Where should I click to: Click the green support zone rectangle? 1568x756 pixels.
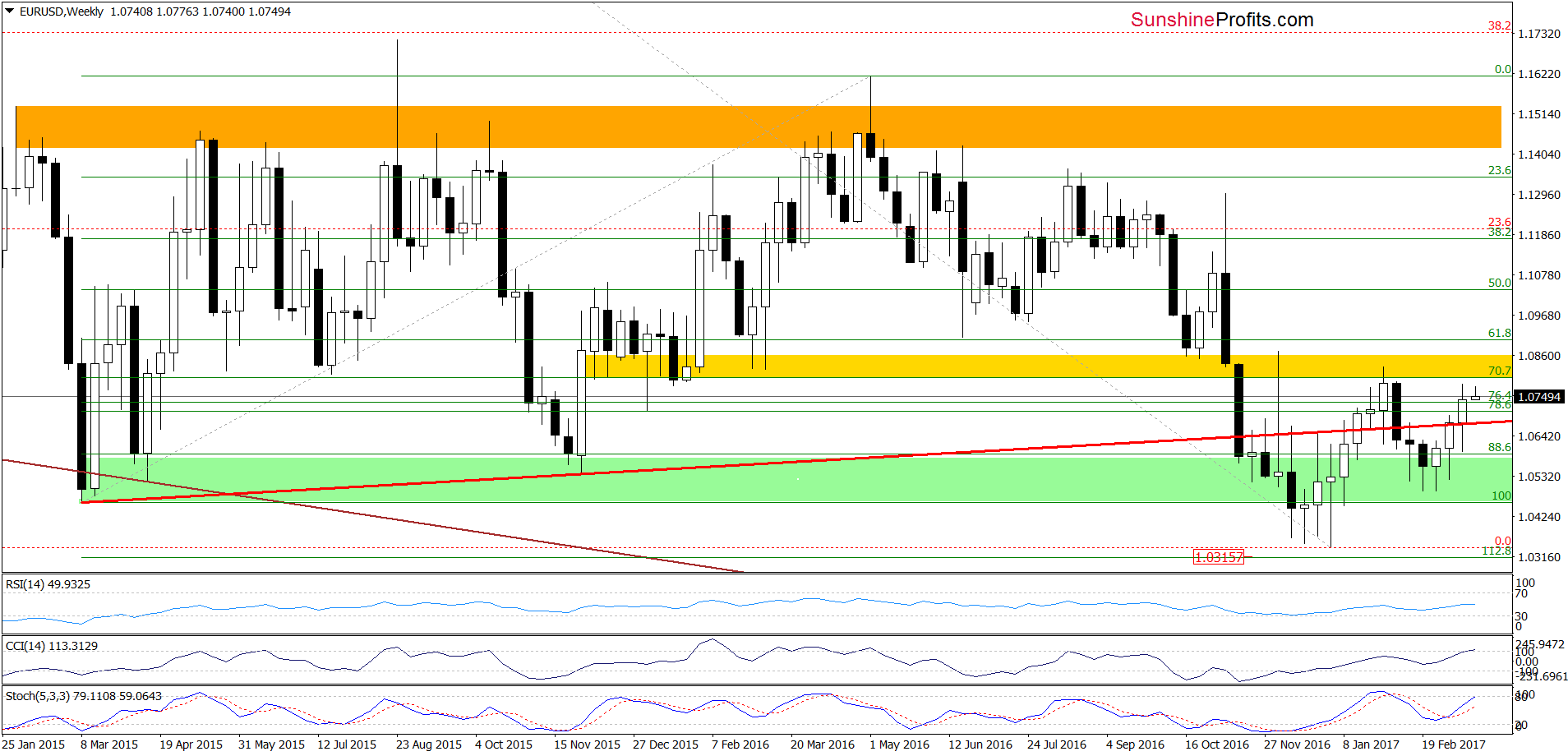(x=796, y=479)
